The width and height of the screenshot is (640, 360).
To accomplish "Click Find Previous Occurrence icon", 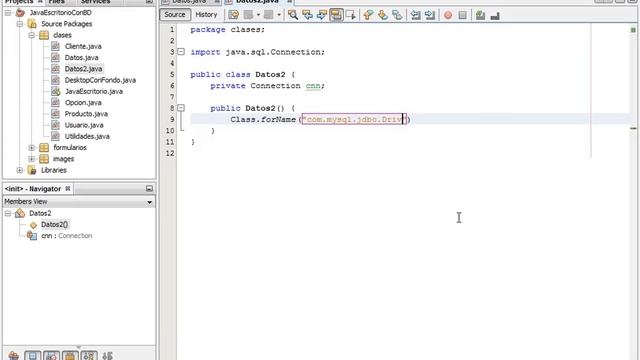I will pos(307,15).
